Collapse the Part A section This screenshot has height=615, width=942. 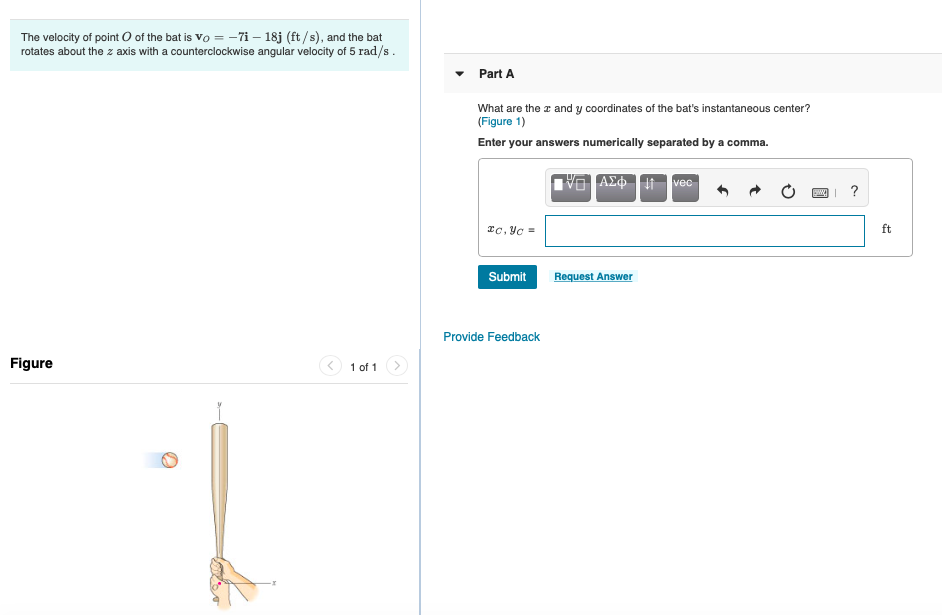click(x=458, y=73)
